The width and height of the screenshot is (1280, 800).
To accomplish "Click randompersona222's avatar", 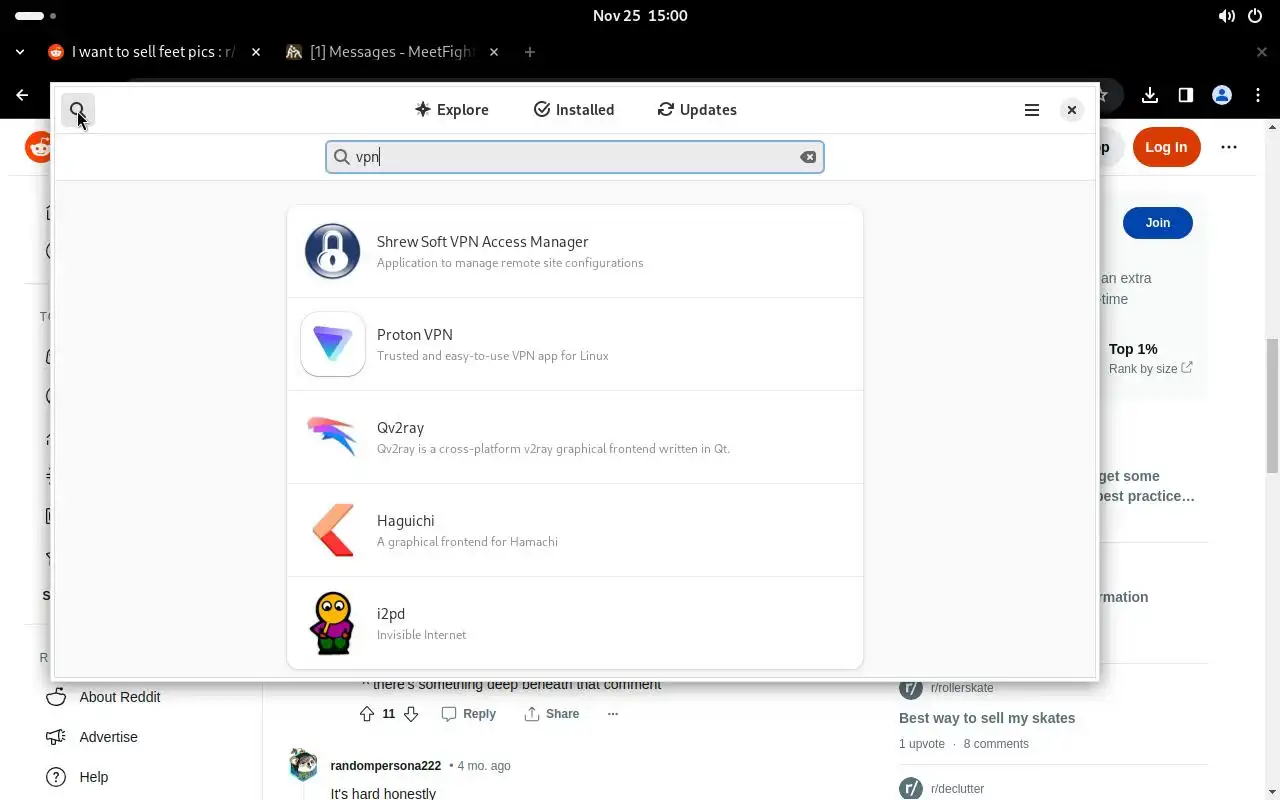I will 303,765.
